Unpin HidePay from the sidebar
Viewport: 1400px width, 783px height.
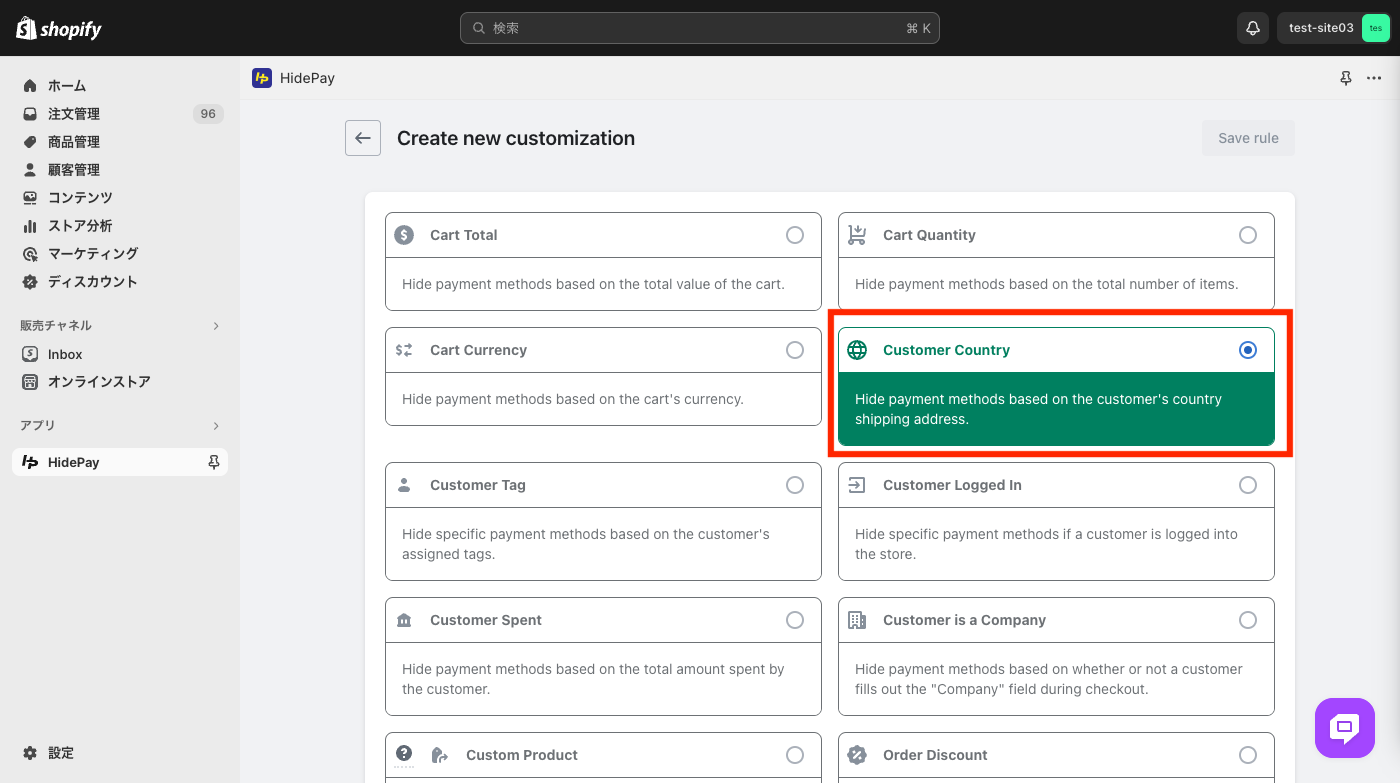[213, 462]
